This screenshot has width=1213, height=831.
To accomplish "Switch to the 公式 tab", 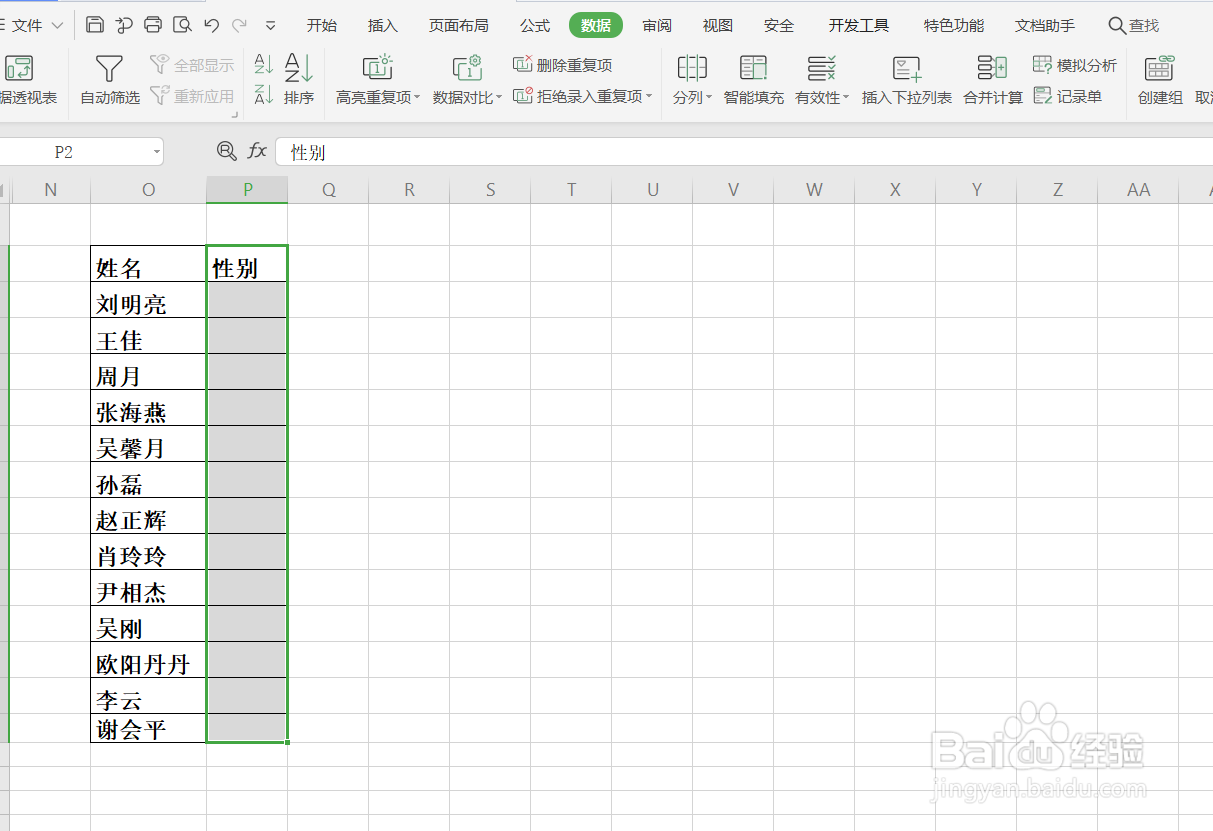I will pyautogui.click(x=535, y=25).
